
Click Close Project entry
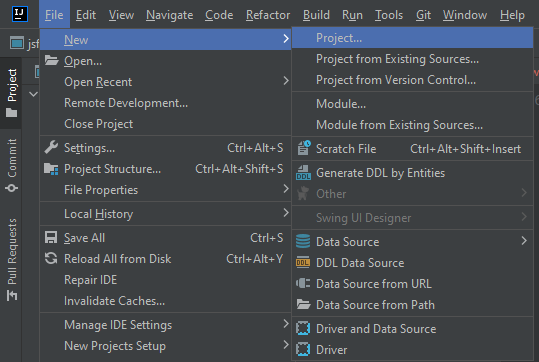click(165, 124)
